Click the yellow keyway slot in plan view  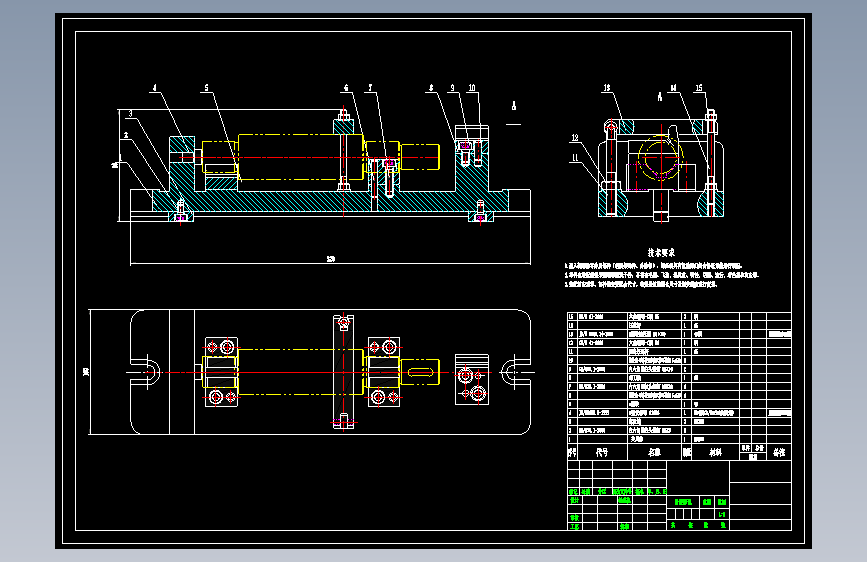tap(420, 372)
